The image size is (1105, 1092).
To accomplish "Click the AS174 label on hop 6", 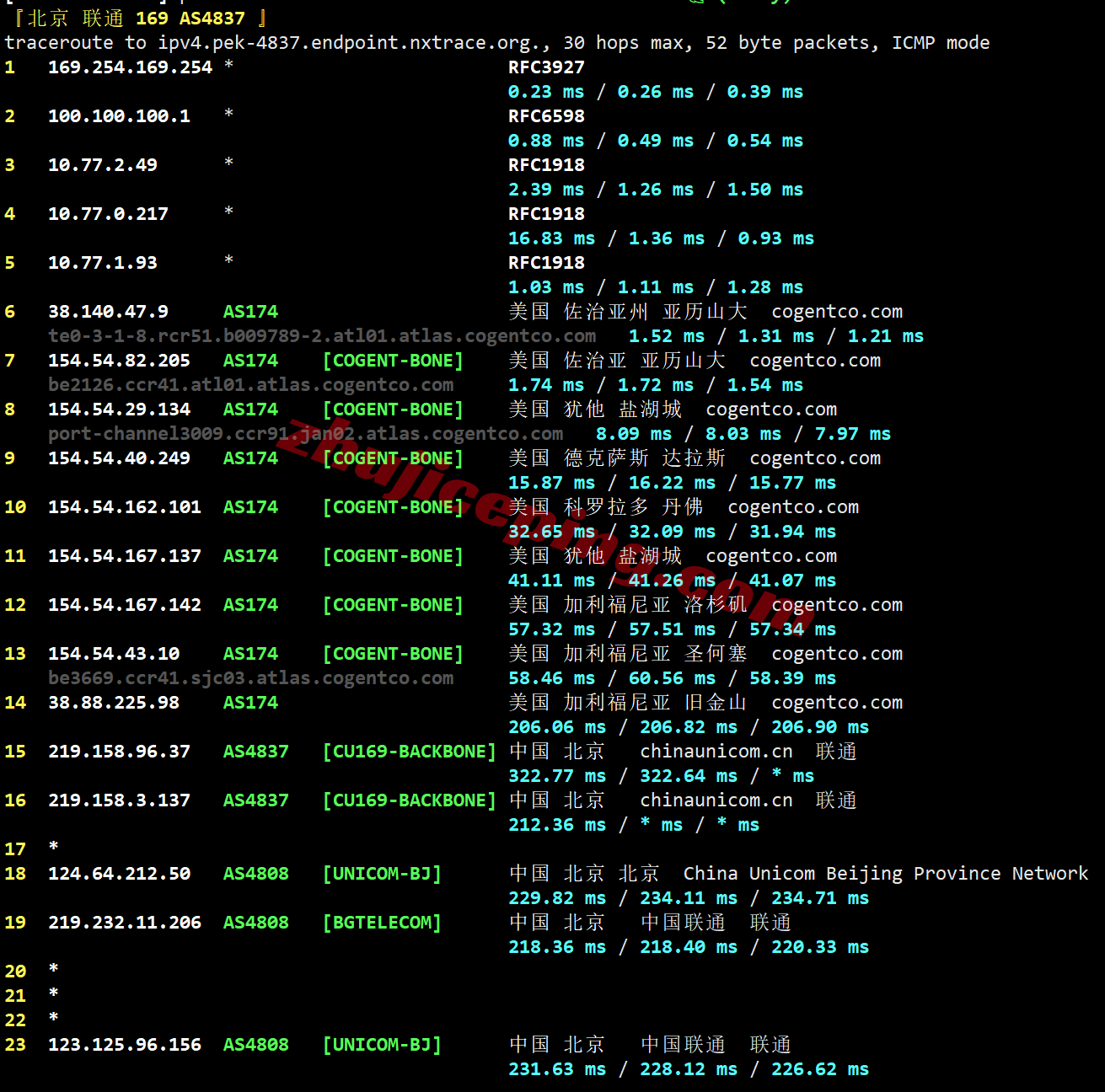I will (250, 312).
